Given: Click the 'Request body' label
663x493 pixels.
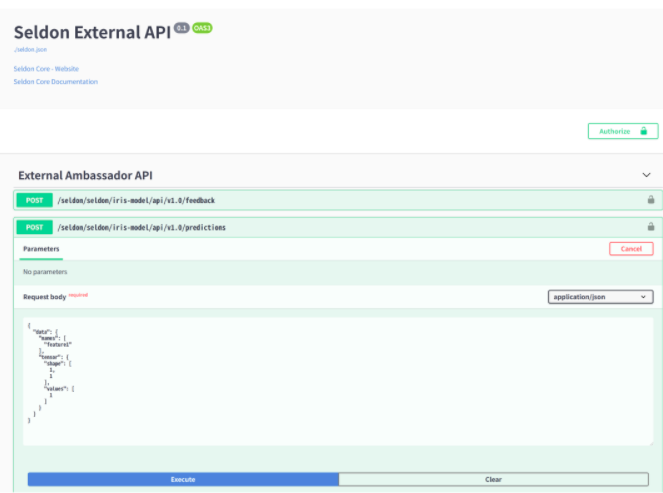Looking at the screenshot, I should pos(44,297).
